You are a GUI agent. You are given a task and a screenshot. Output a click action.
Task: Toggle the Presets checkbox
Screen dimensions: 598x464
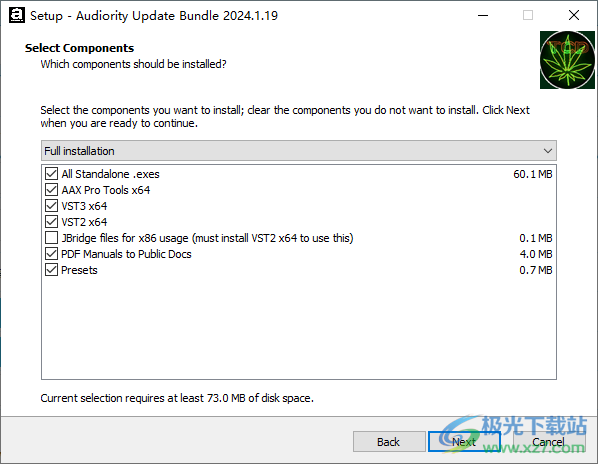coord(51,270)
